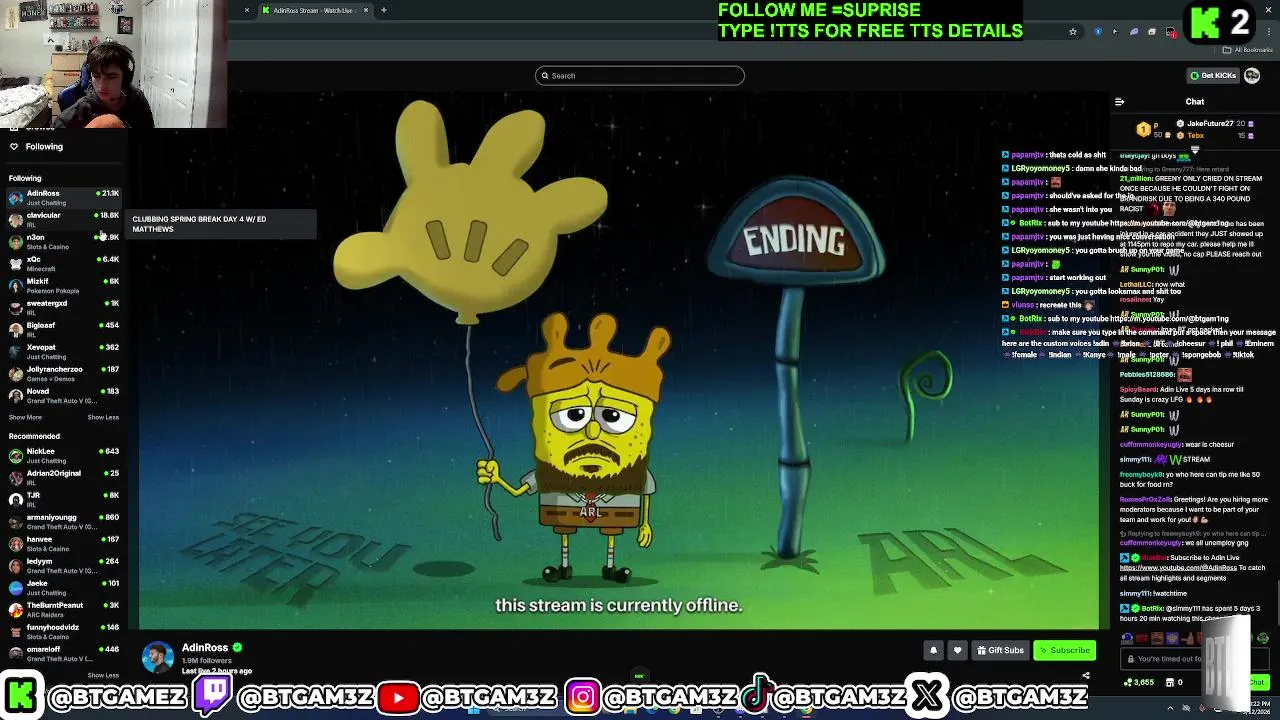The height and width of the screenshot is (720, 1280).
Task: Show hidden system tray icons chevron
Action: pos(1170,708)
